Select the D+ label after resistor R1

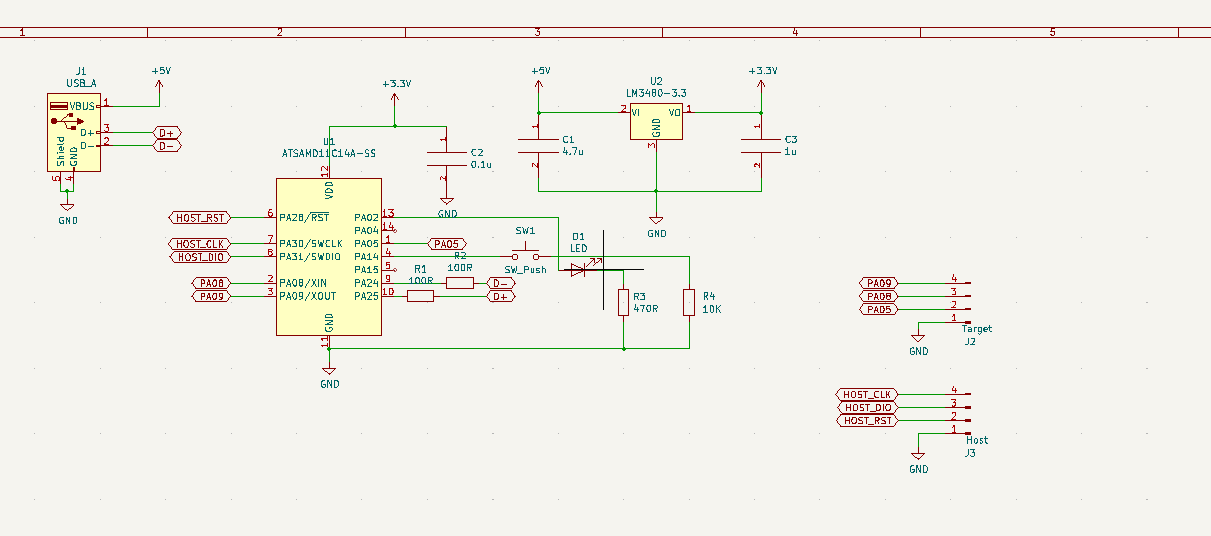[x=501, y=296]
